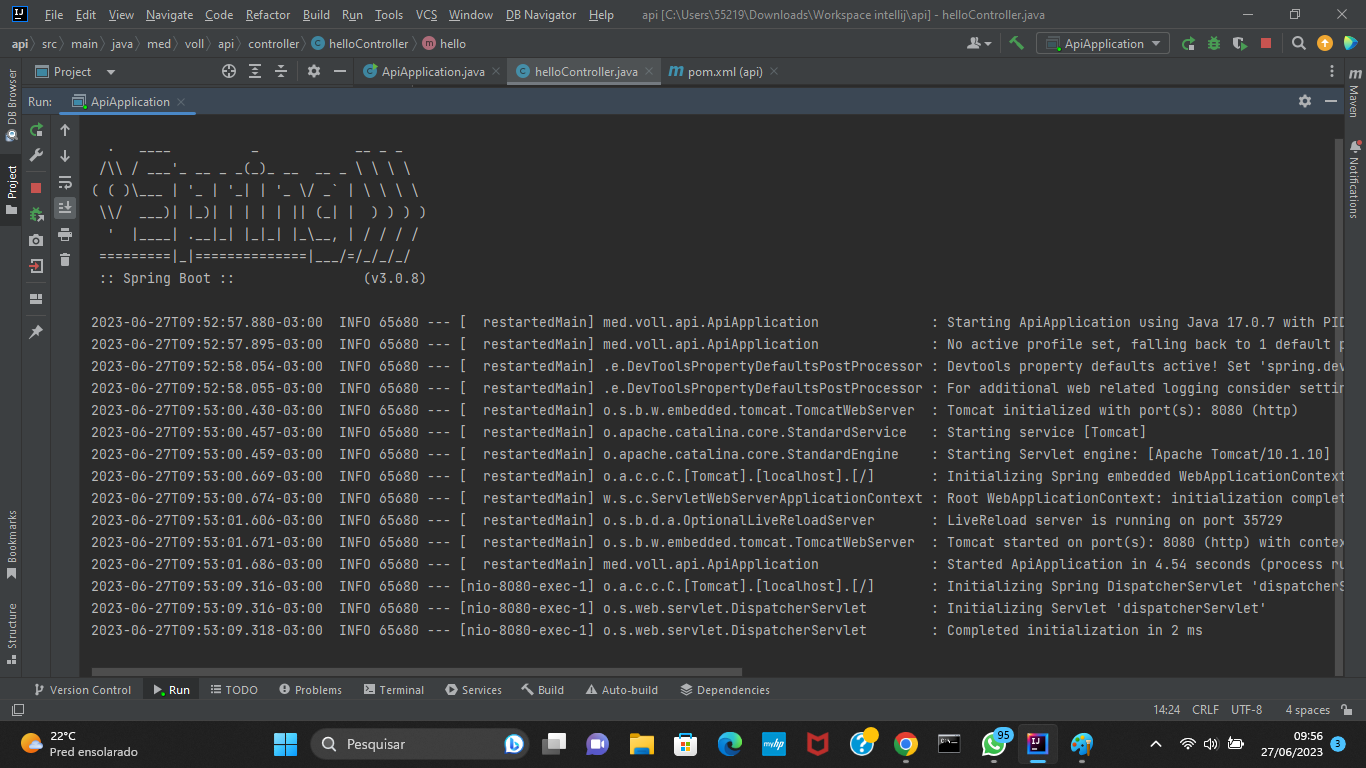Clear all console output with trash icon
This screenshot has width=1366, height=768.
click(x=65, y=260)
